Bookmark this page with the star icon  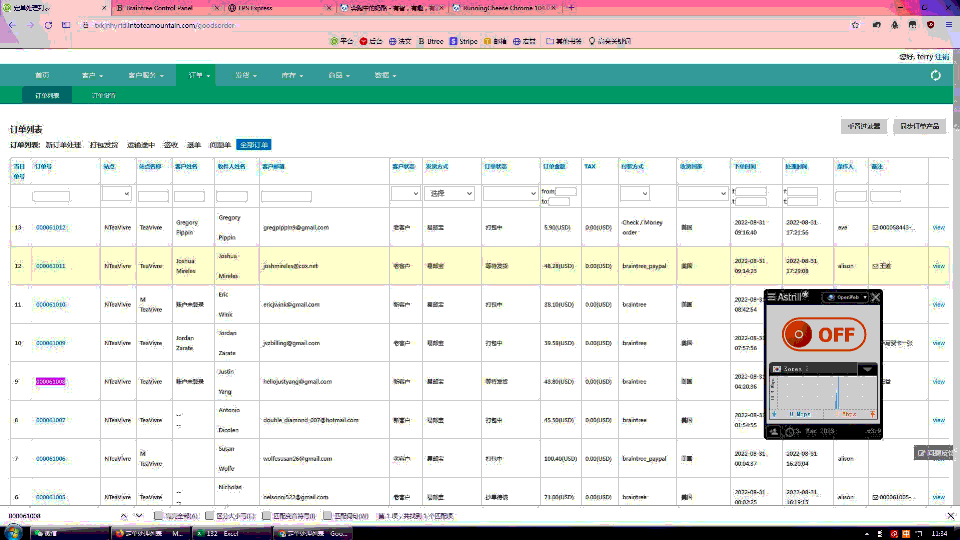(855, 25)
